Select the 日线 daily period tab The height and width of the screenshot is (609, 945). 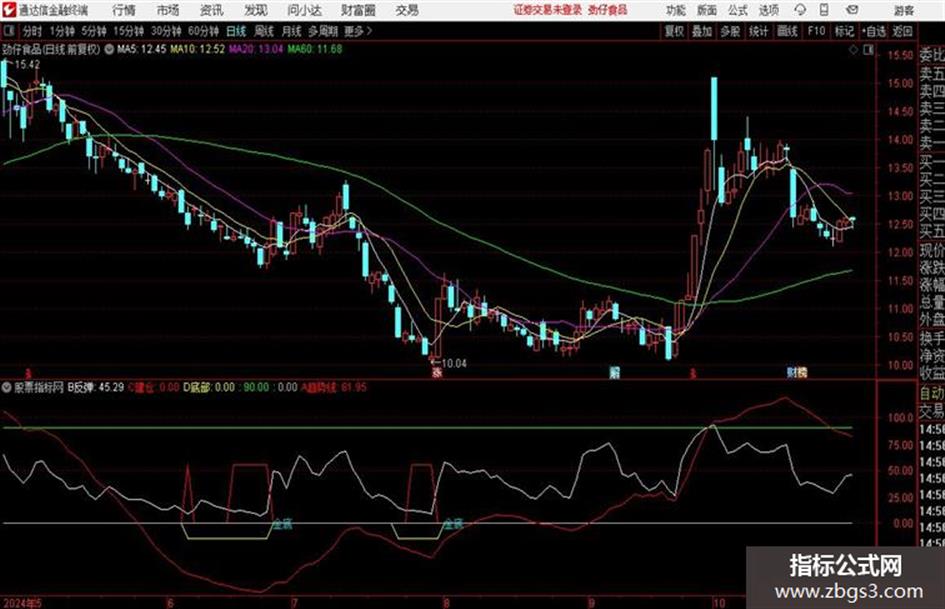(236, 31)
